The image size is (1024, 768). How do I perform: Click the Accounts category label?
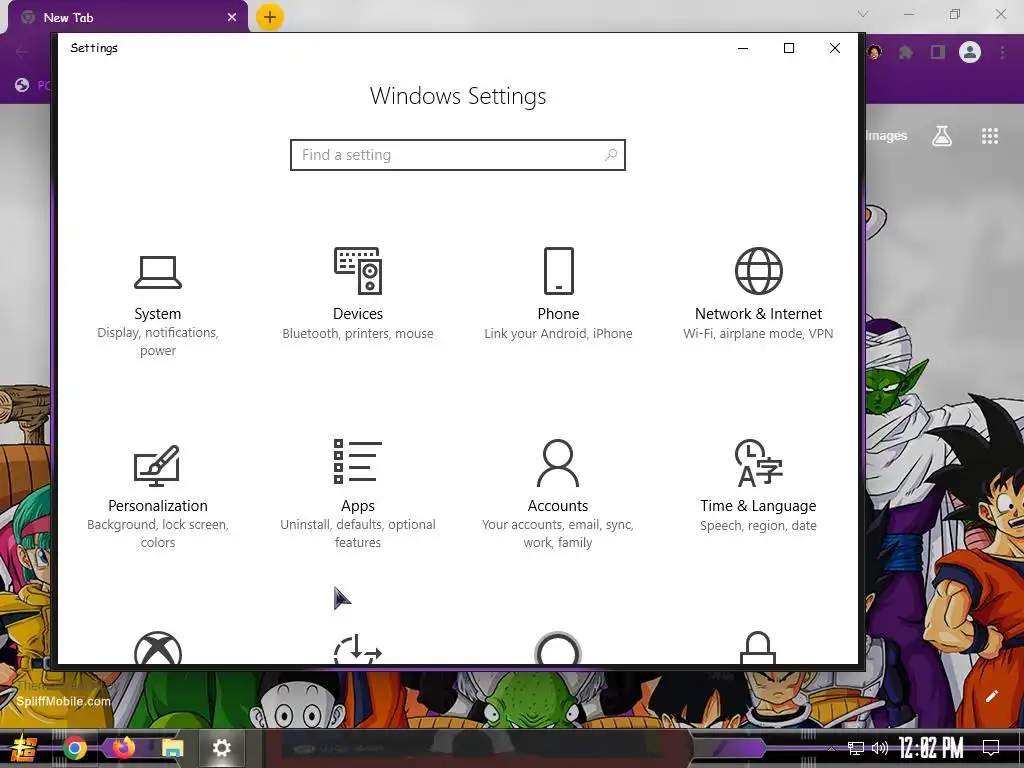[x=558, y=505]
